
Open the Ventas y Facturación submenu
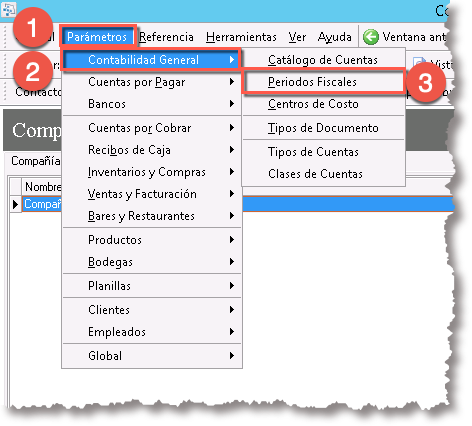pyautogui.click(x=152, y=194)
